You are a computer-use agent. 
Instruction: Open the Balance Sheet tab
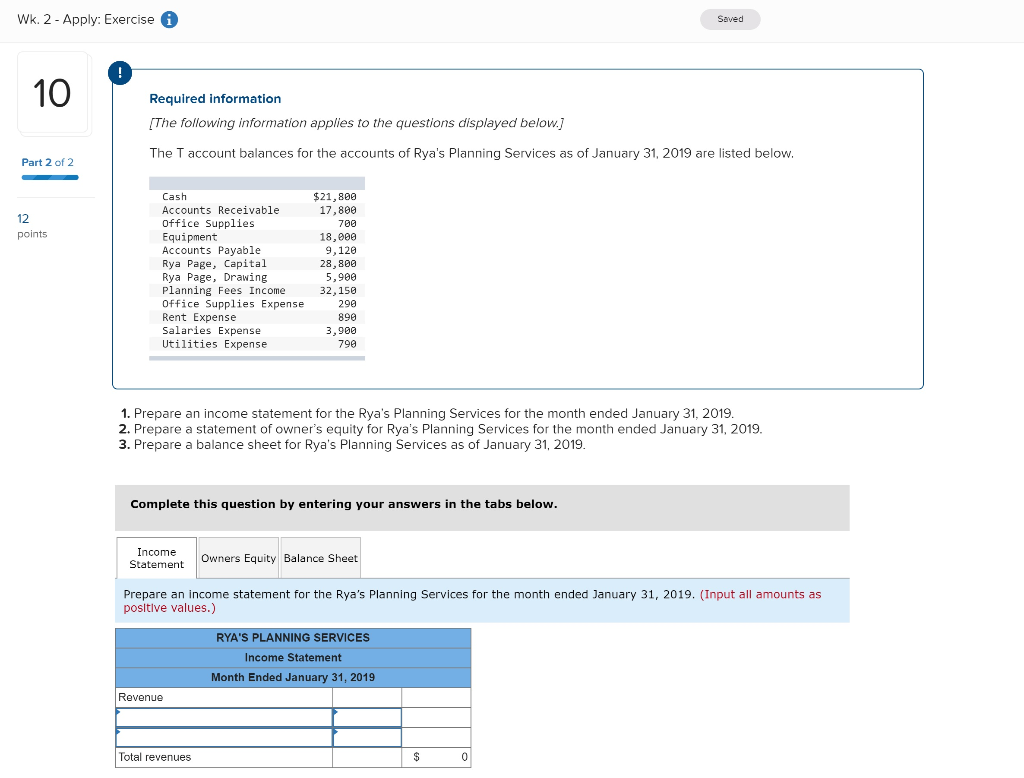tap(320, 558)
